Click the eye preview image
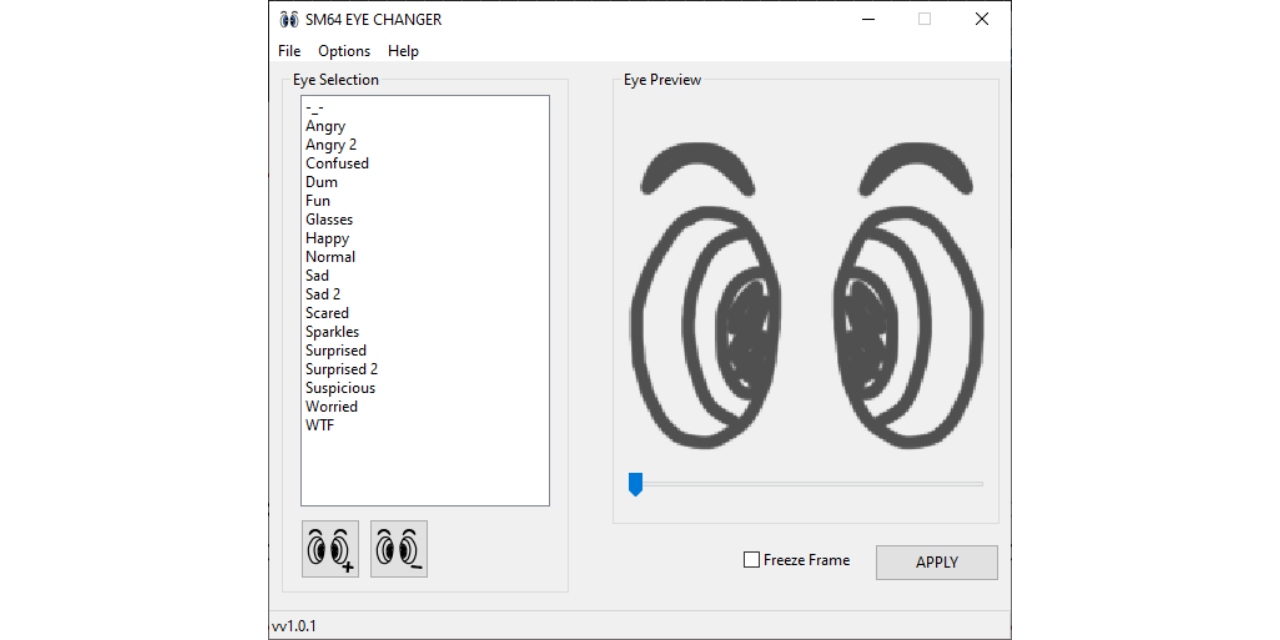 [x=806, y=295]
